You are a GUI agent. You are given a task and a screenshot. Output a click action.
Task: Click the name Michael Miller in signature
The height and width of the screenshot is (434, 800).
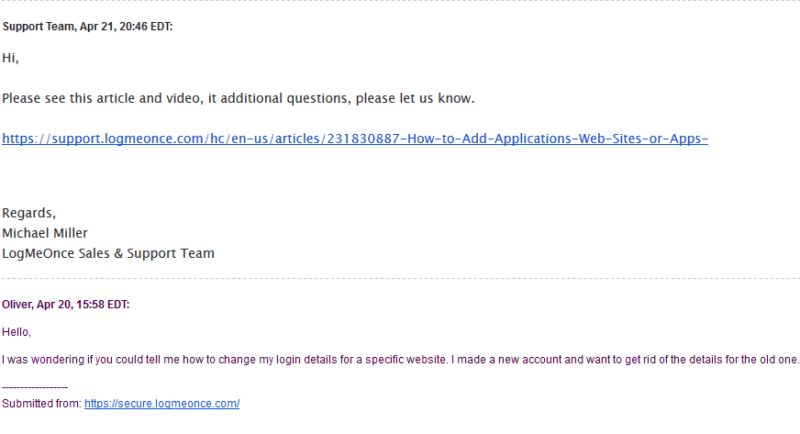[x=45, y=233]
